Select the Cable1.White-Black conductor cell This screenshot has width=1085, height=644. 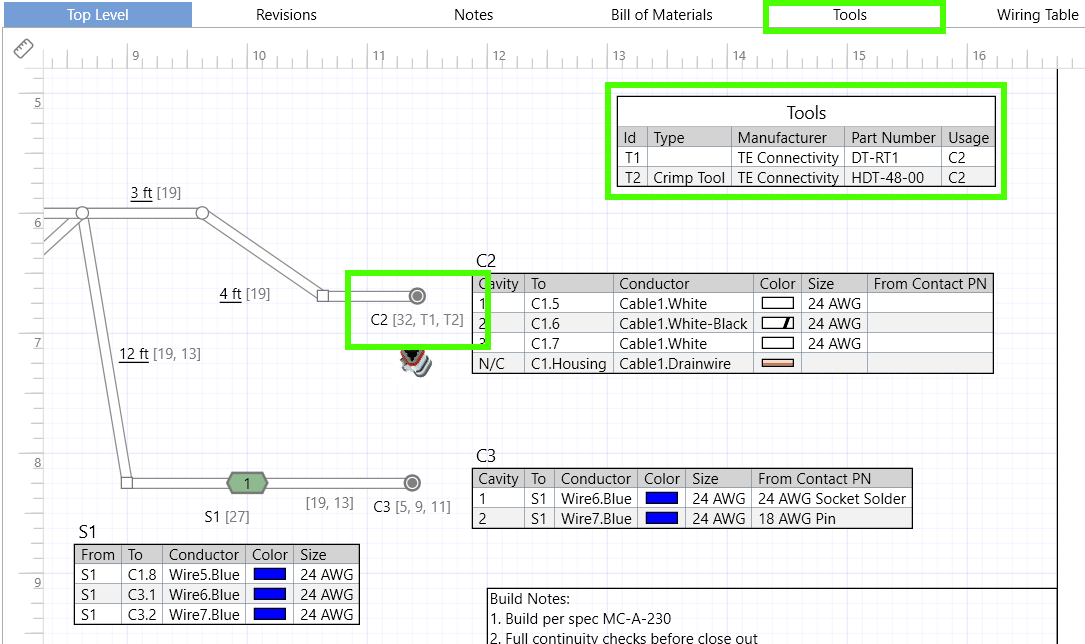click(683, 324)
